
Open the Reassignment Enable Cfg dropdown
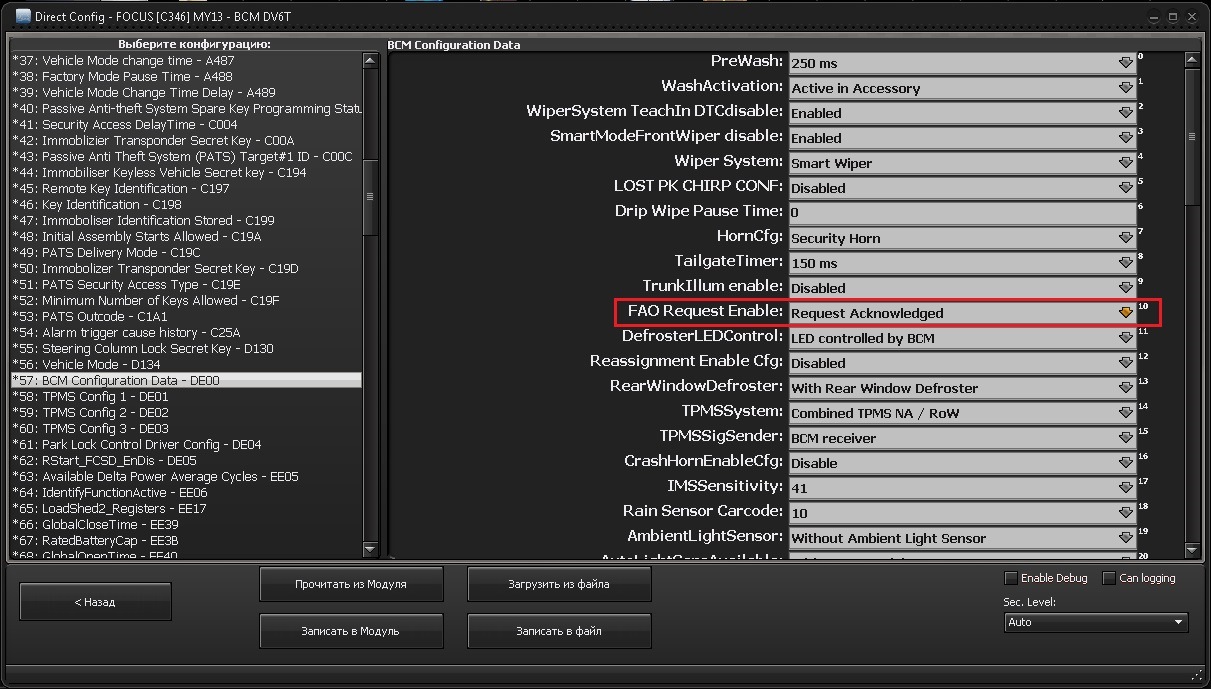962,363
